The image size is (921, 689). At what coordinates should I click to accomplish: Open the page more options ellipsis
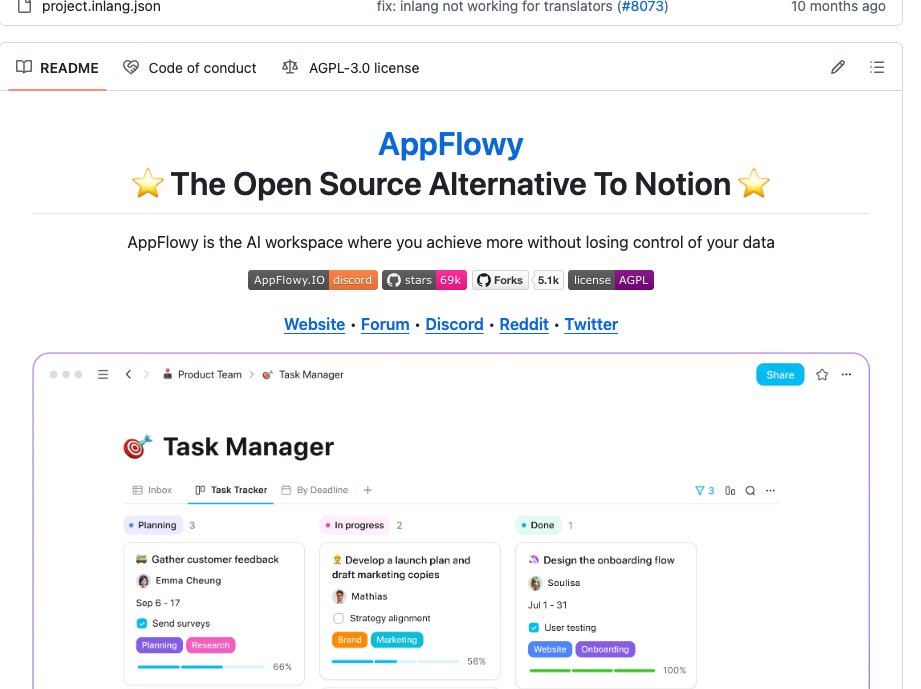point(846,374)
